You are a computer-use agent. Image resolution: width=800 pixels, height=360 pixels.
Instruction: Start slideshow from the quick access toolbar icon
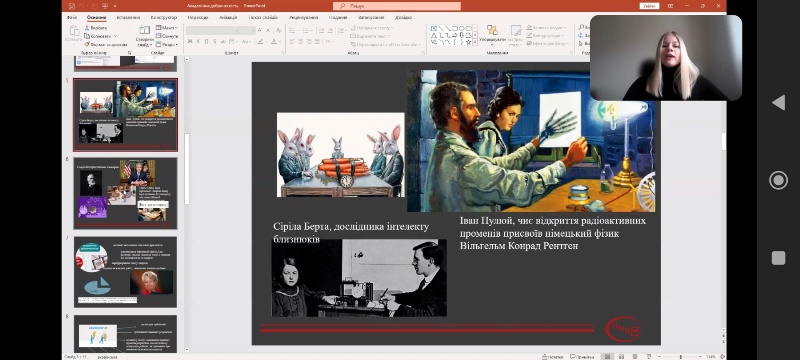coord(105,6)
